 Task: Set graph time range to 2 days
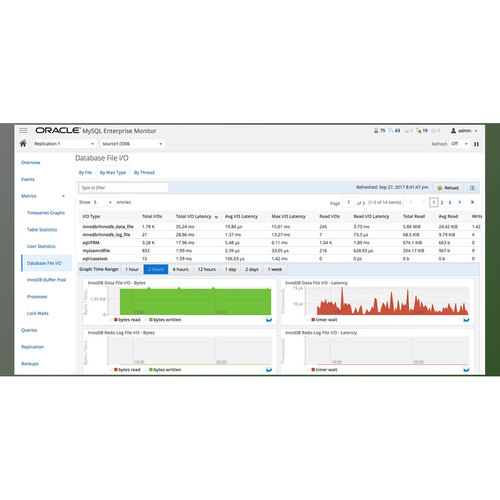point(252,269)
